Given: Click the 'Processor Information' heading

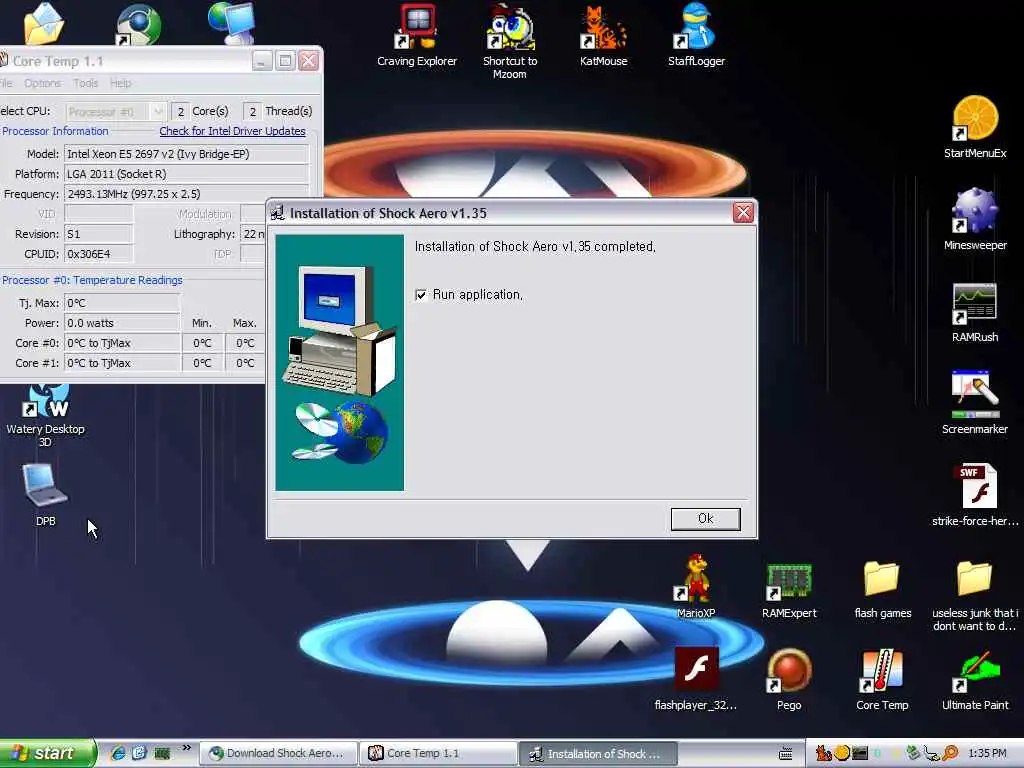Looking at the screenshot, I should (56, 131).
